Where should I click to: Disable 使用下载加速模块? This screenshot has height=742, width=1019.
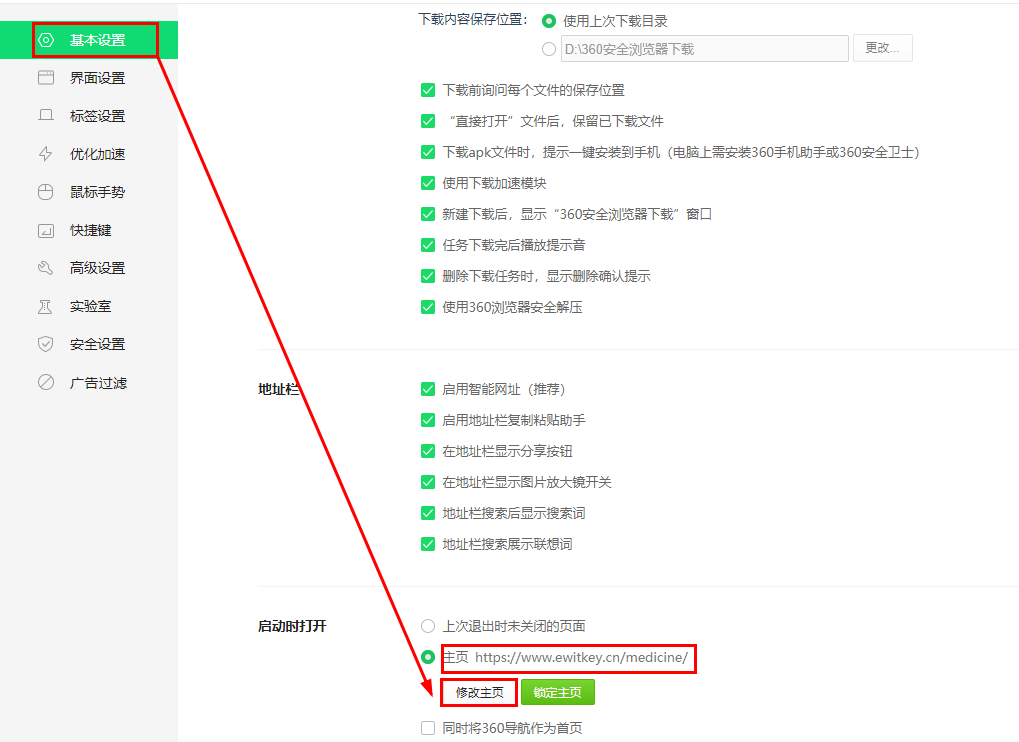pyautogui.click(x=428, y=183)
